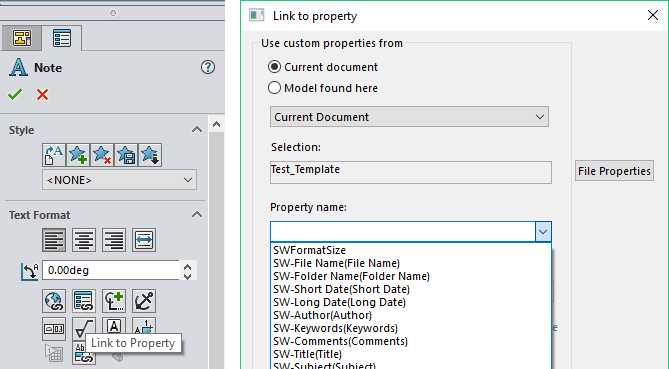The width and height of the screenshot is (669, 369).
Task: Center-align the note text
Action: (84, 240)
